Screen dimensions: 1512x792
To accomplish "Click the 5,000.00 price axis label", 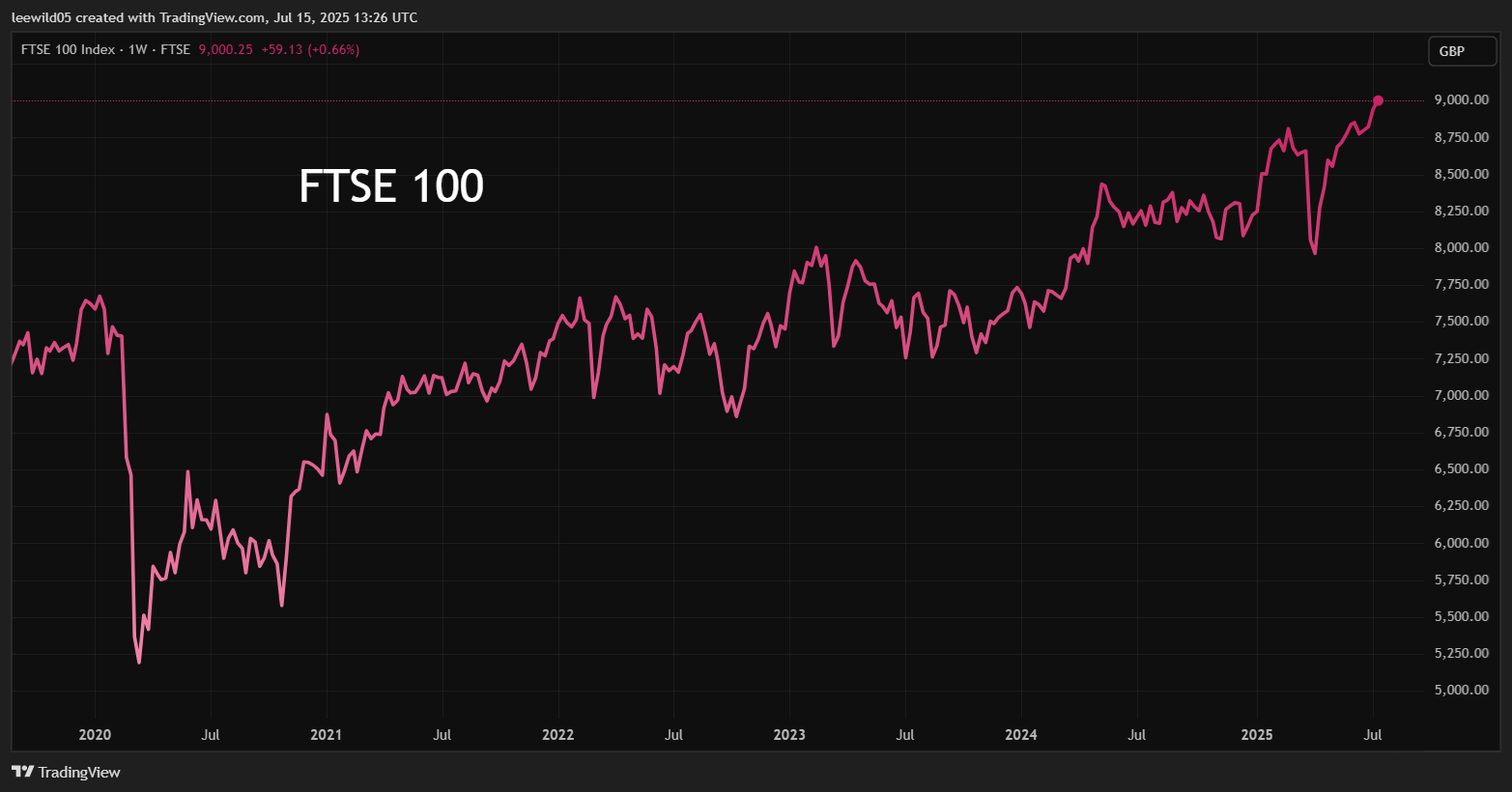I will [1461, 690].
